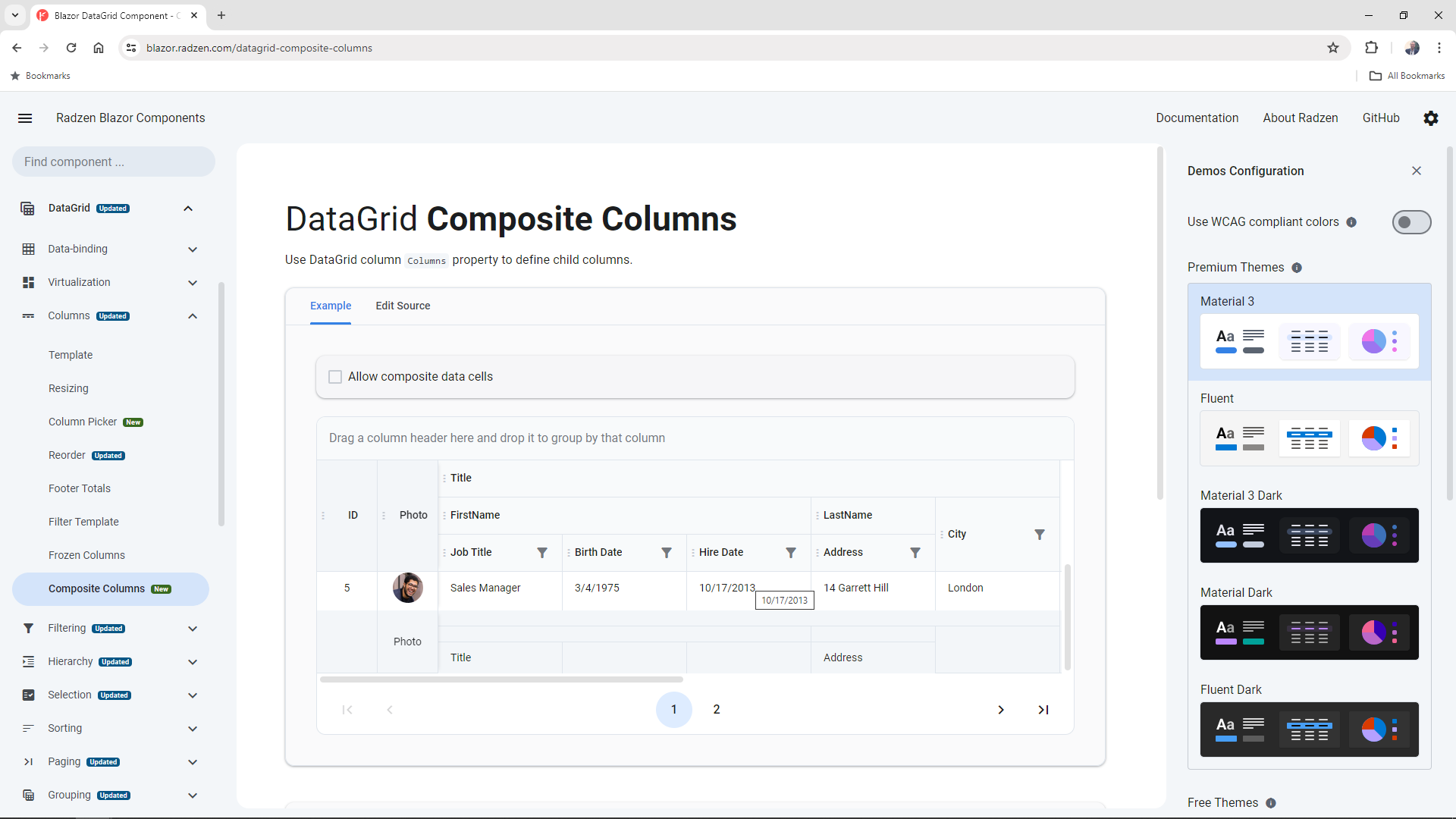Close the Demos Configuration panel

coord(1417,171)
